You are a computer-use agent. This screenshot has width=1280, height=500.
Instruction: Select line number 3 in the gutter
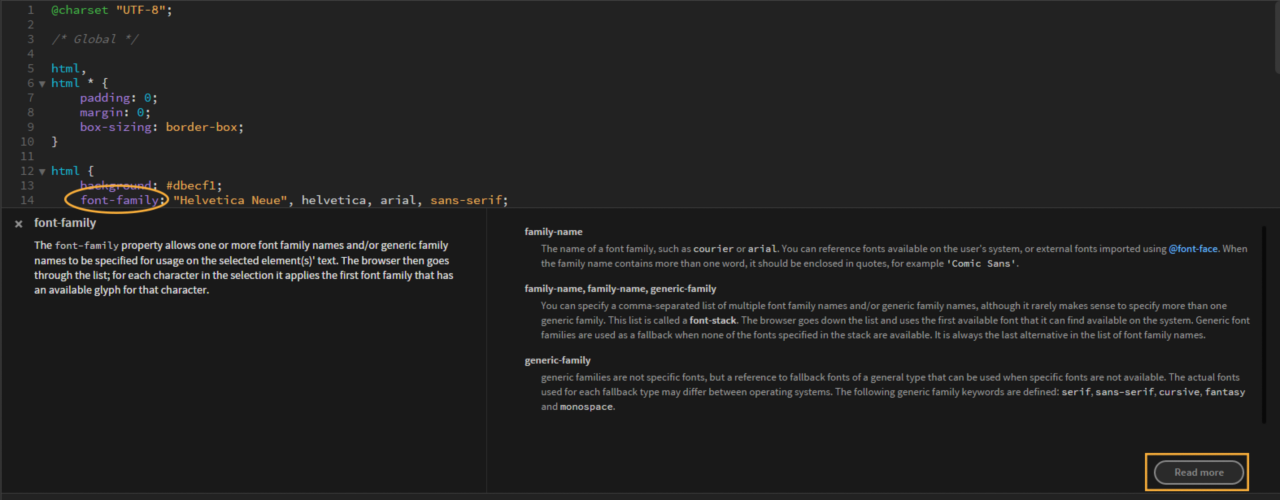click(x=30, y=39)
